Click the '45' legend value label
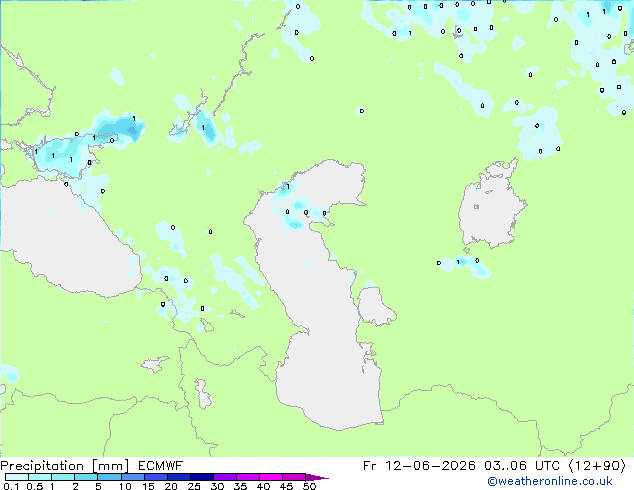The height and width of the screenshot is (490, 634). click(x=286, y=486)
